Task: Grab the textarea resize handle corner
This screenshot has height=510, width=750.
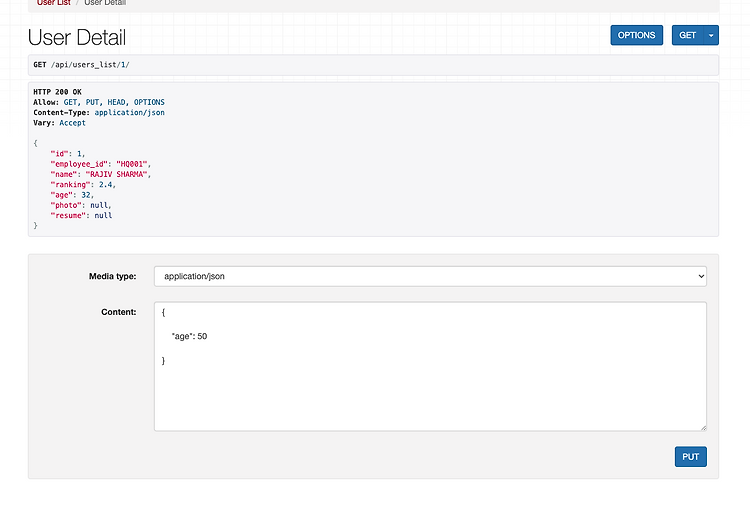Action: [x=703, y=427]
